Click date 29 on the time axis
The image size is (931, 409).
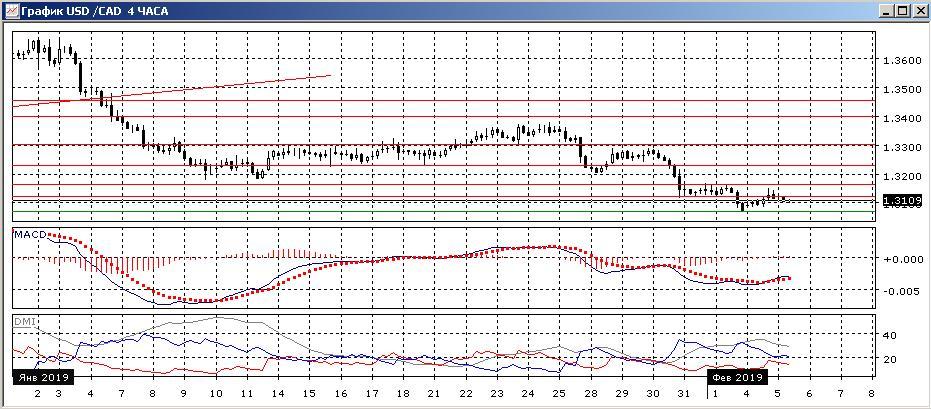[x=621, y=394]
